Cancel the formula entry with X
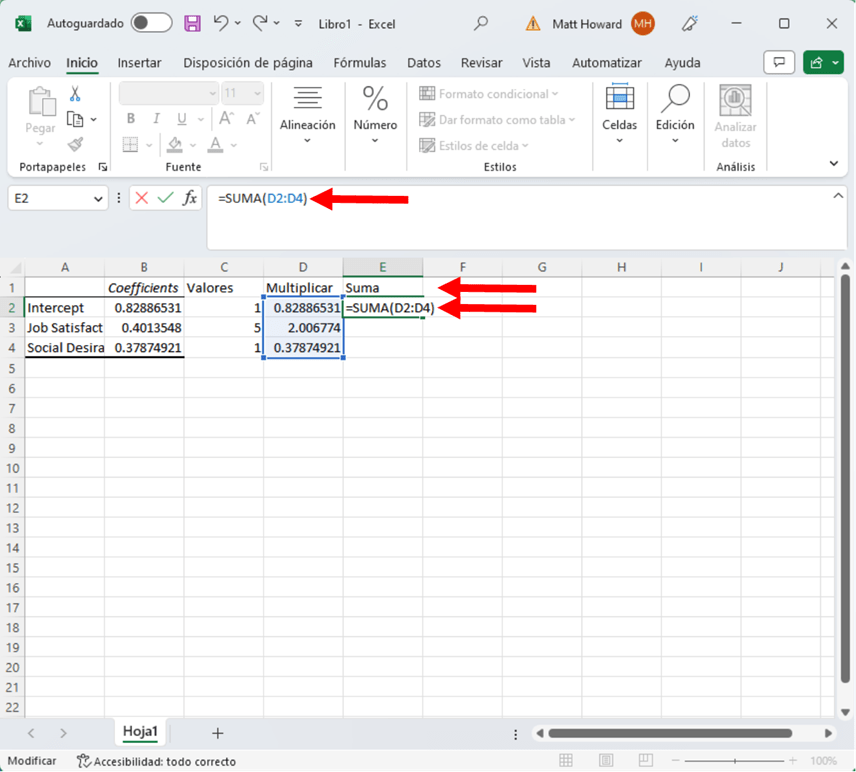This screenshot has width=856, height=772. pos(141,198)
